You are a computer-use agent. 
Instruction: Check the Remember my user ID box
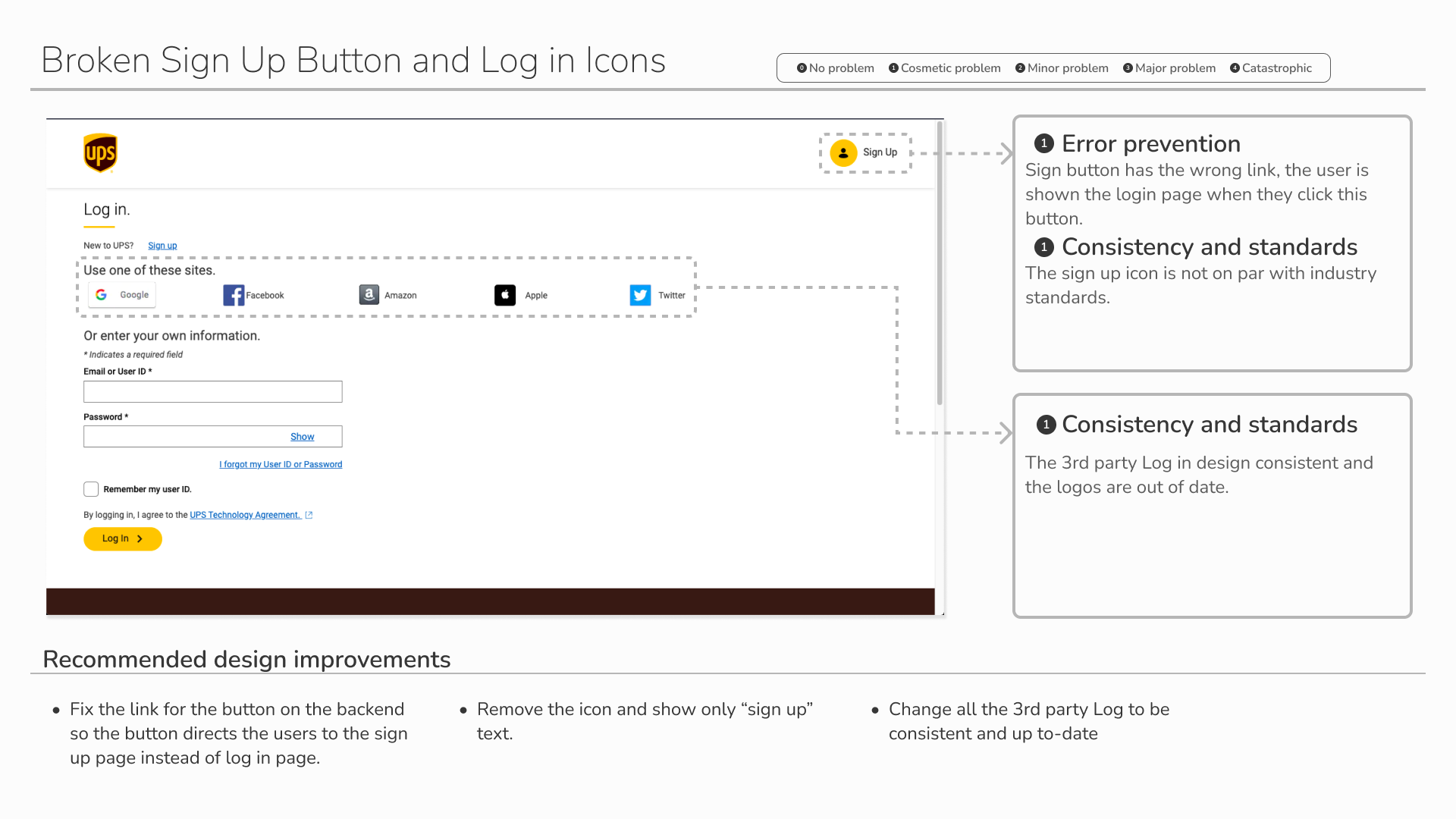tap(91, 489)
